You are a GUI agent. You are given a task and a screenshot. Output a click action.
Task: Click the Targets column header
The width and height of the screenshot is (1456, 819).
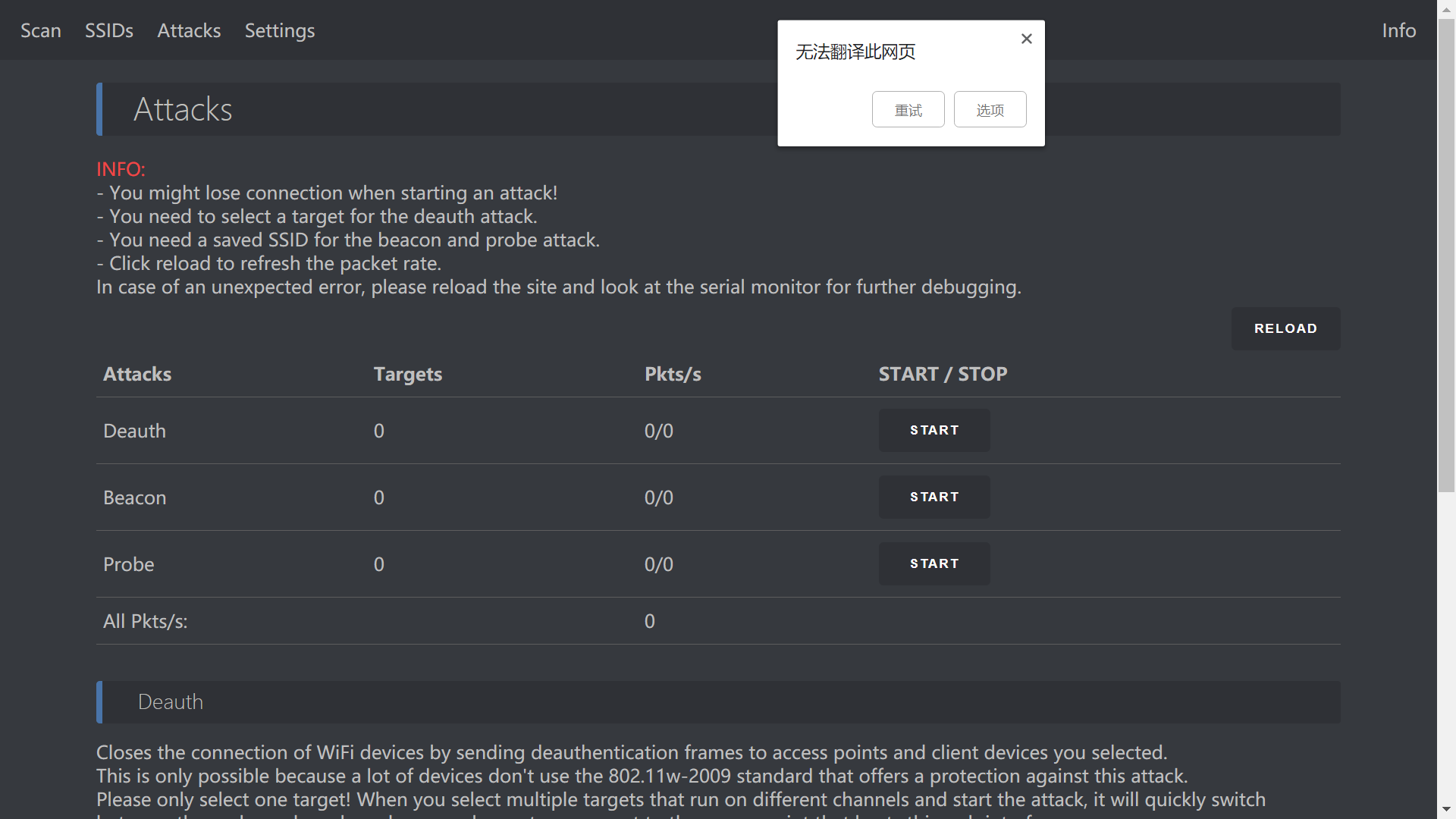click(407, 374)
